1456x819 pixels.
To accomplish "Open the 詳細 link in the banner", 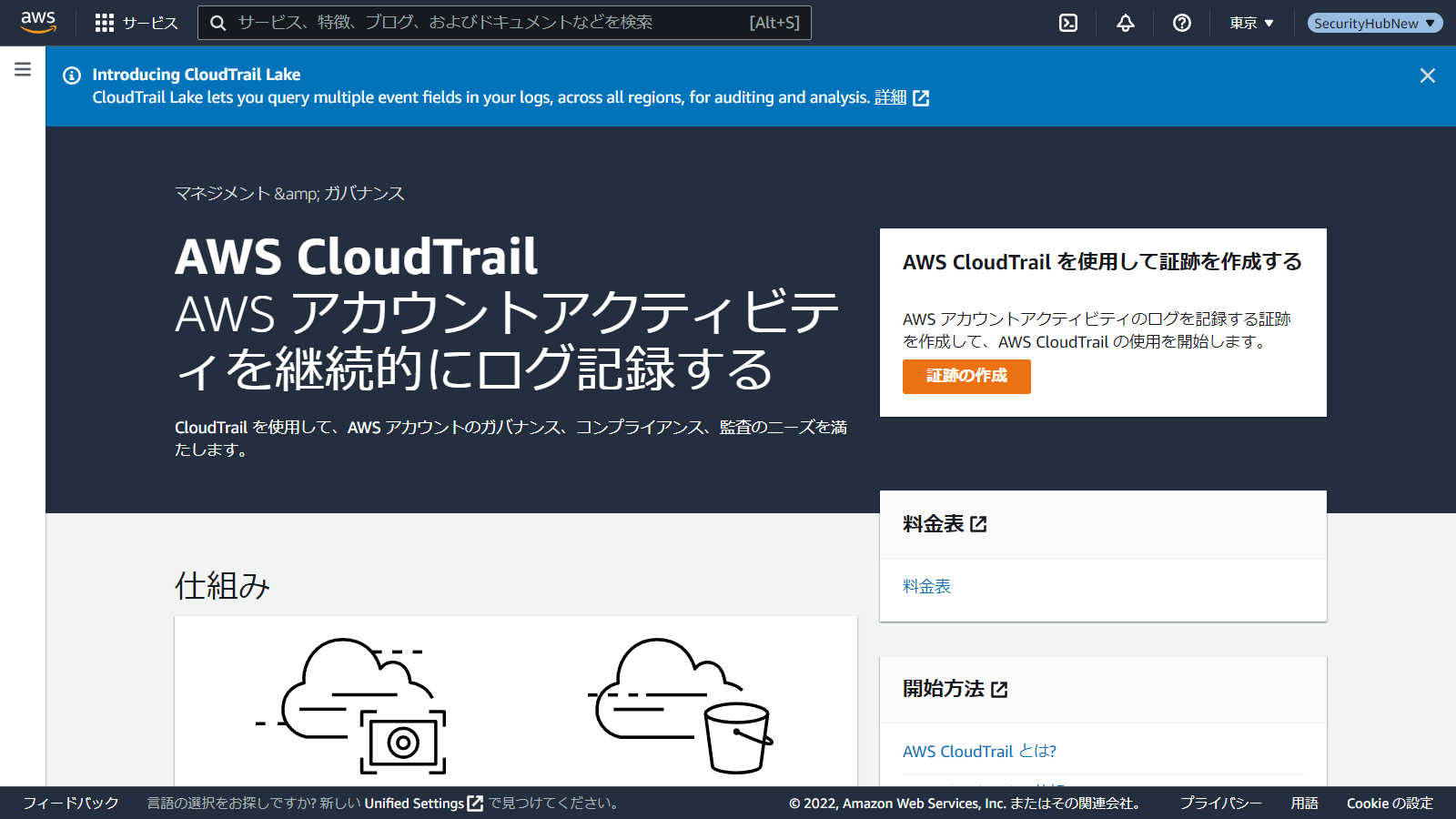I will tap(891, 97).
